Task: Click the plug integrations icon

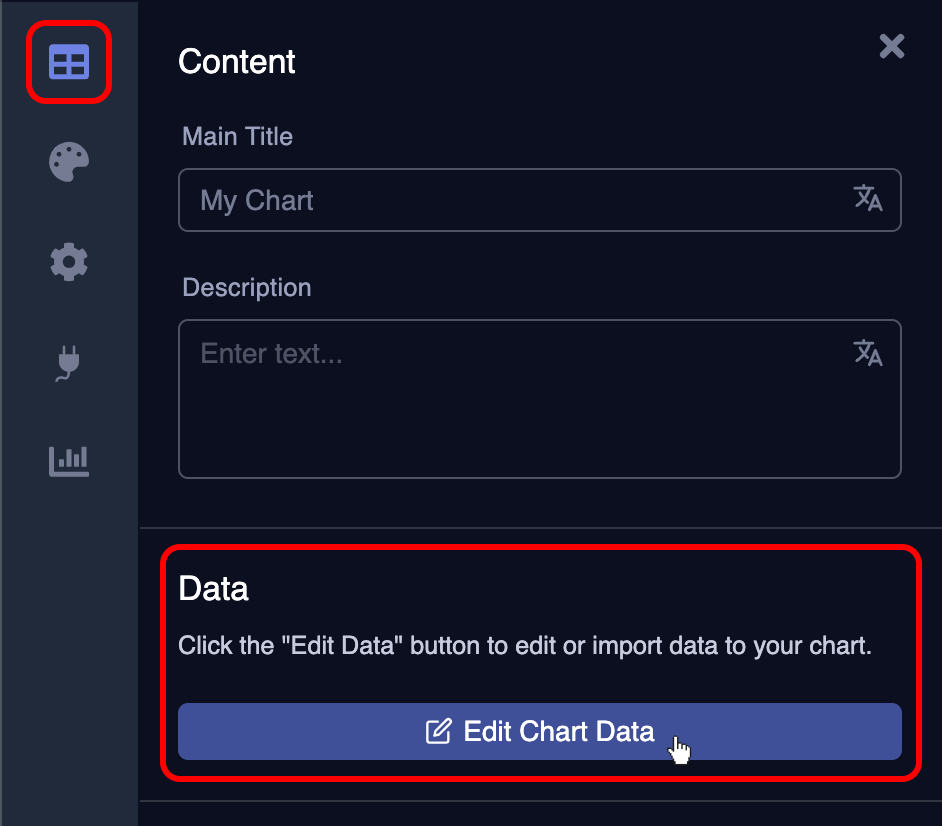Action: [x=68, y=362]
